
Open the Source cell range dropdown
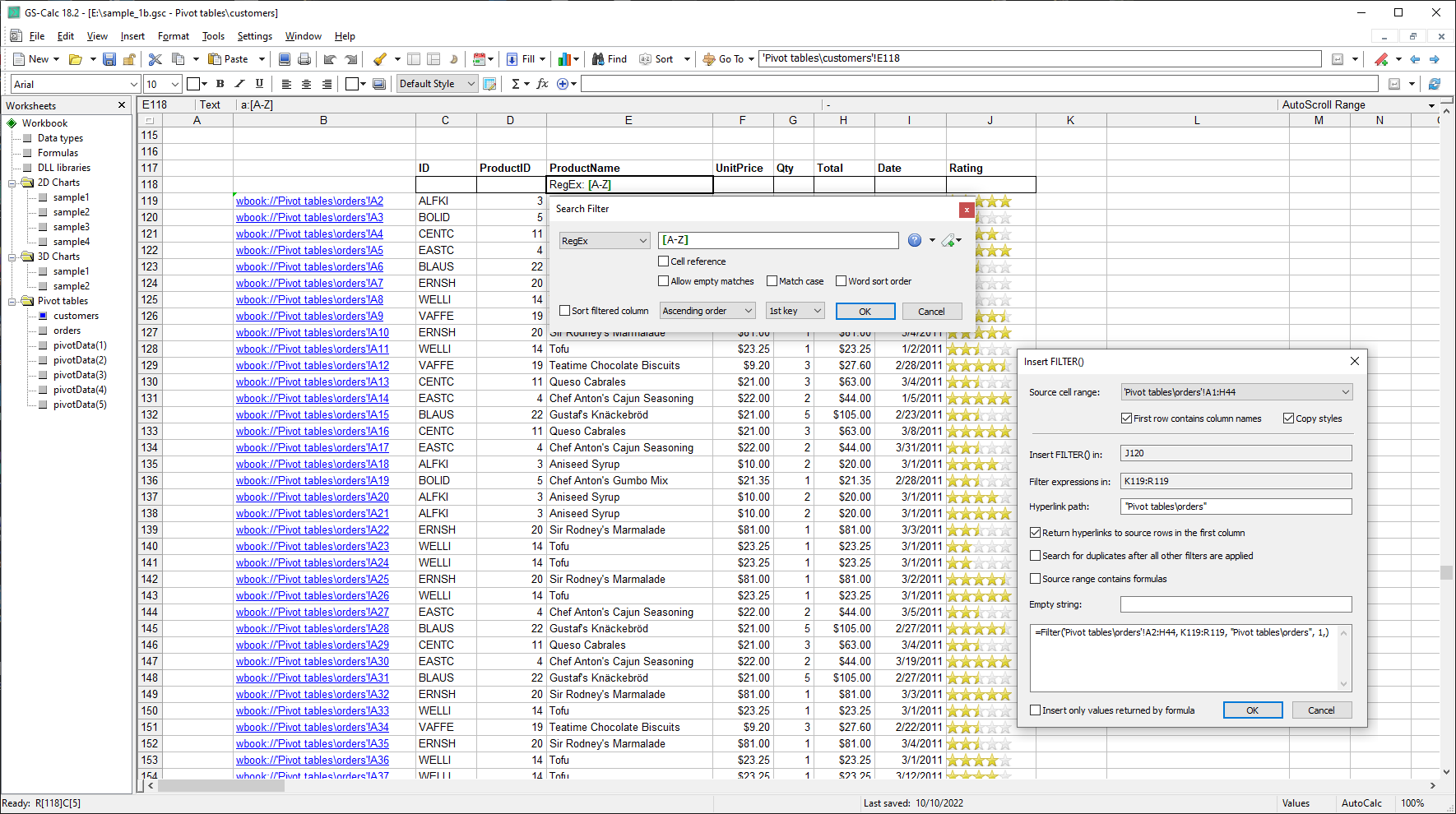[1236, 392]
